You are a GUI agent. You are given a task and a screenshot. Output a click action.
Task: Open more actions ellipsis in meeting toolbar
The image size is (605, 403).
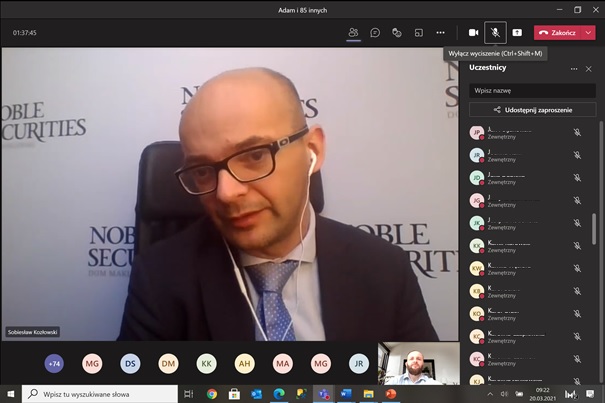point(440,32)
